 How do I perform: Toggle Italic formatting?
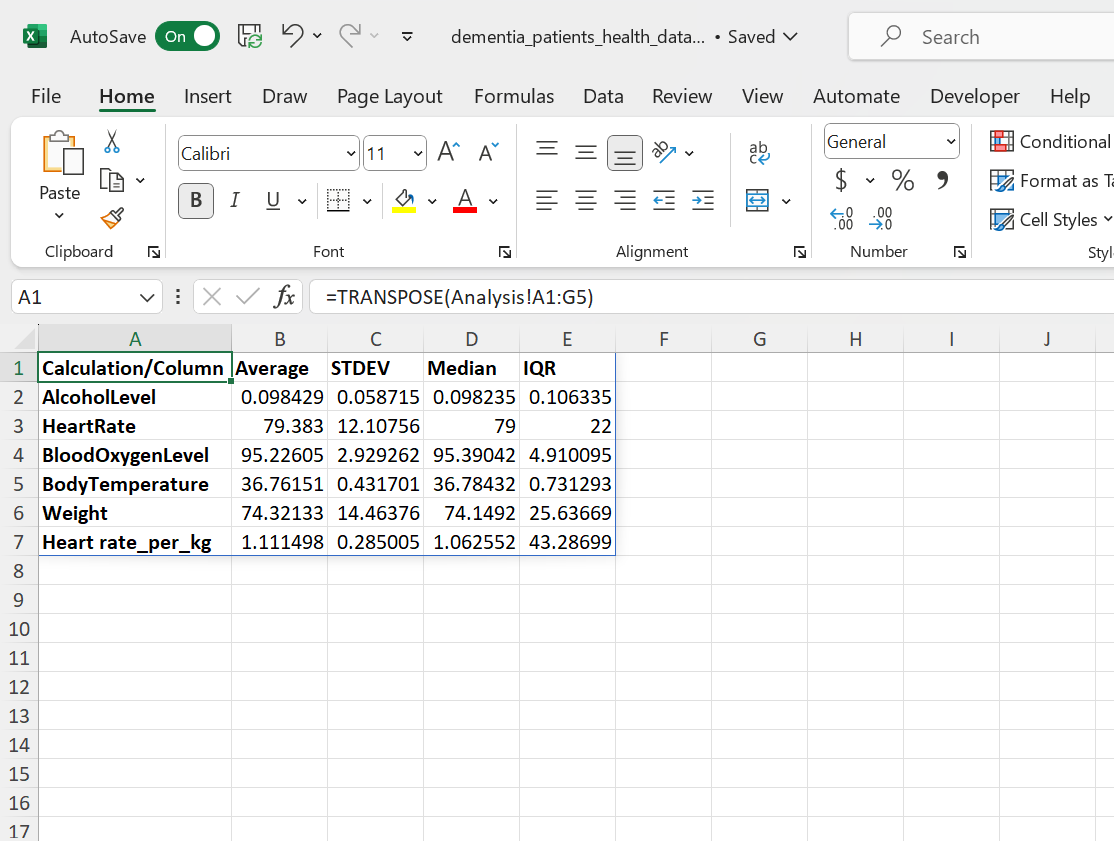(x=234, y=200)
